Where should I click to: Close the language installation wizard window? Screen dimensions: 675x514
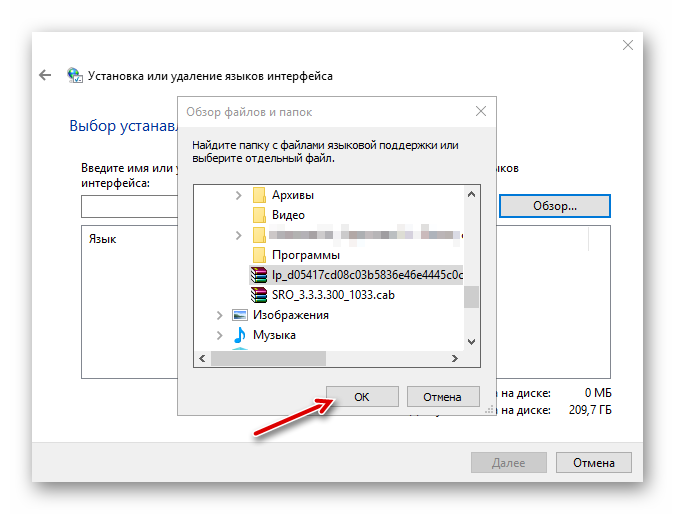coord(628,45)
